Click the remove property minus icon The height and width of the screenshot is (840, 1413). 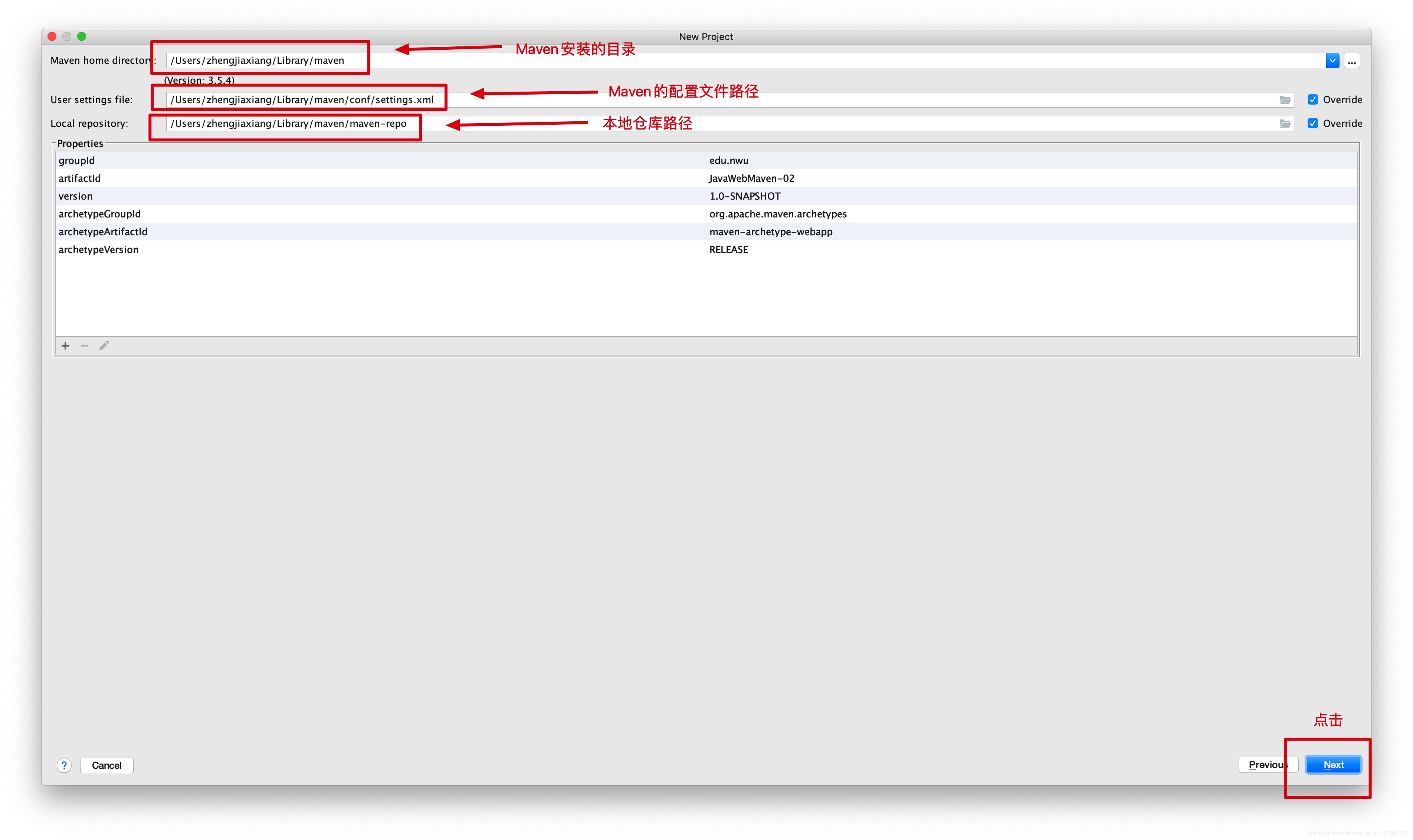[85, 346]
